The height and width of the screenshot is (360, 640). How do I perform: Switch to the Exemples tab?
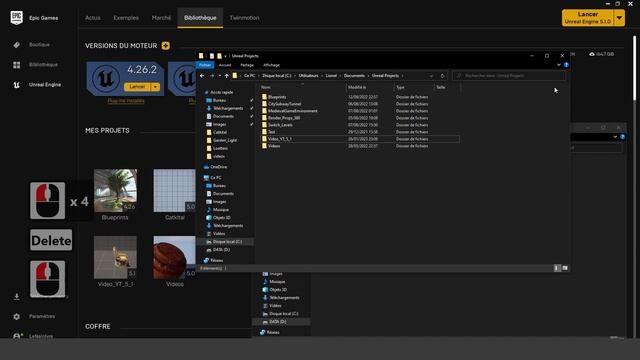[126, 18]
